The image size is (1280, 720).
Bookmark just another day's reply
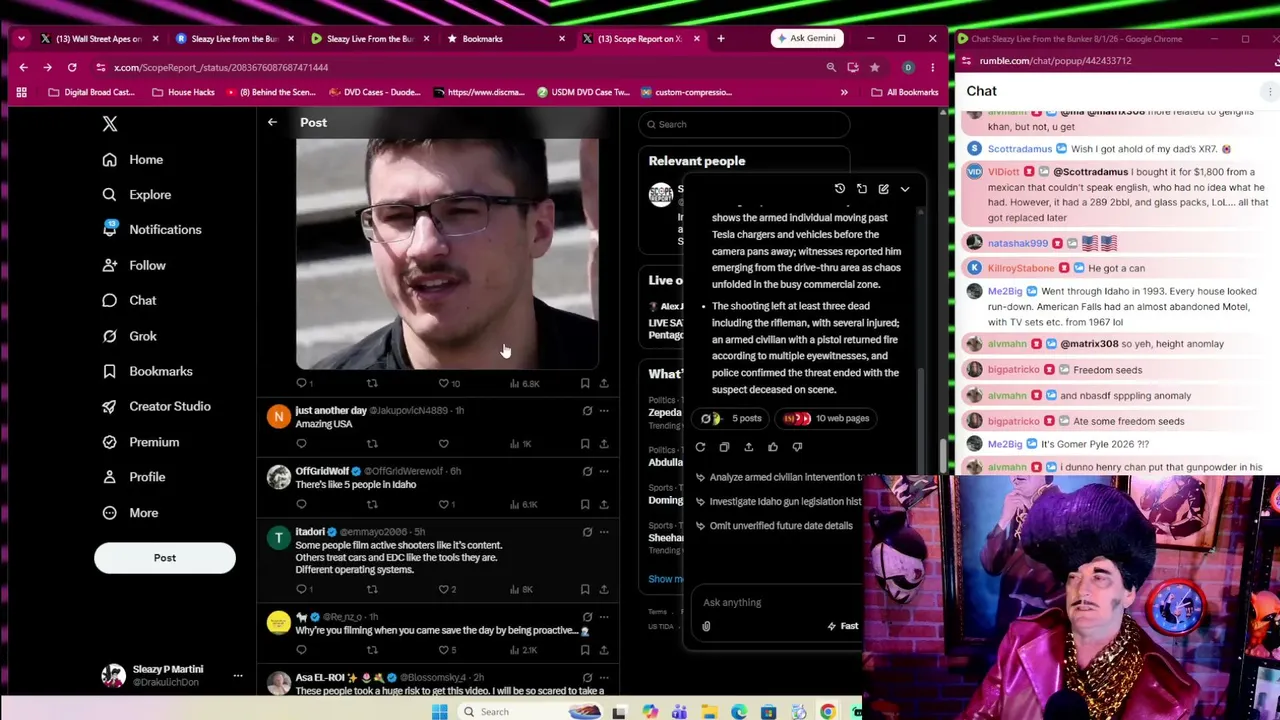coord(585,444)
